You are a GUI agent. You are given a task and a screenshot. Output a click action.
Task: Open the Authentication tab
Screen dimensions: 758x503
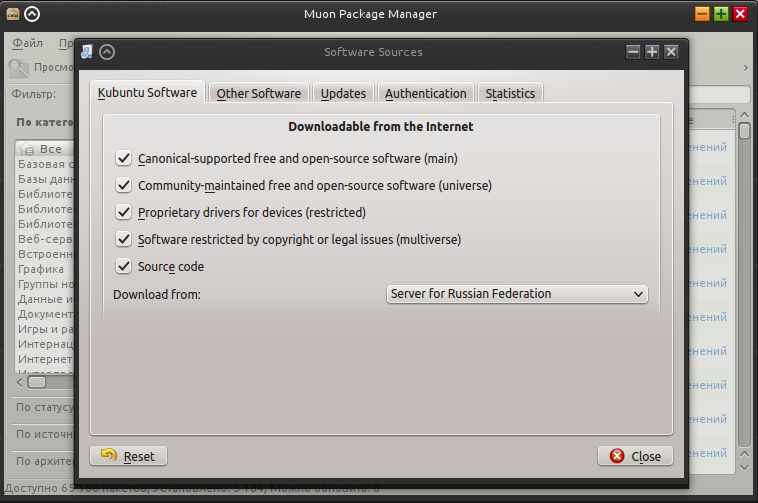click(x=425, y=93)
